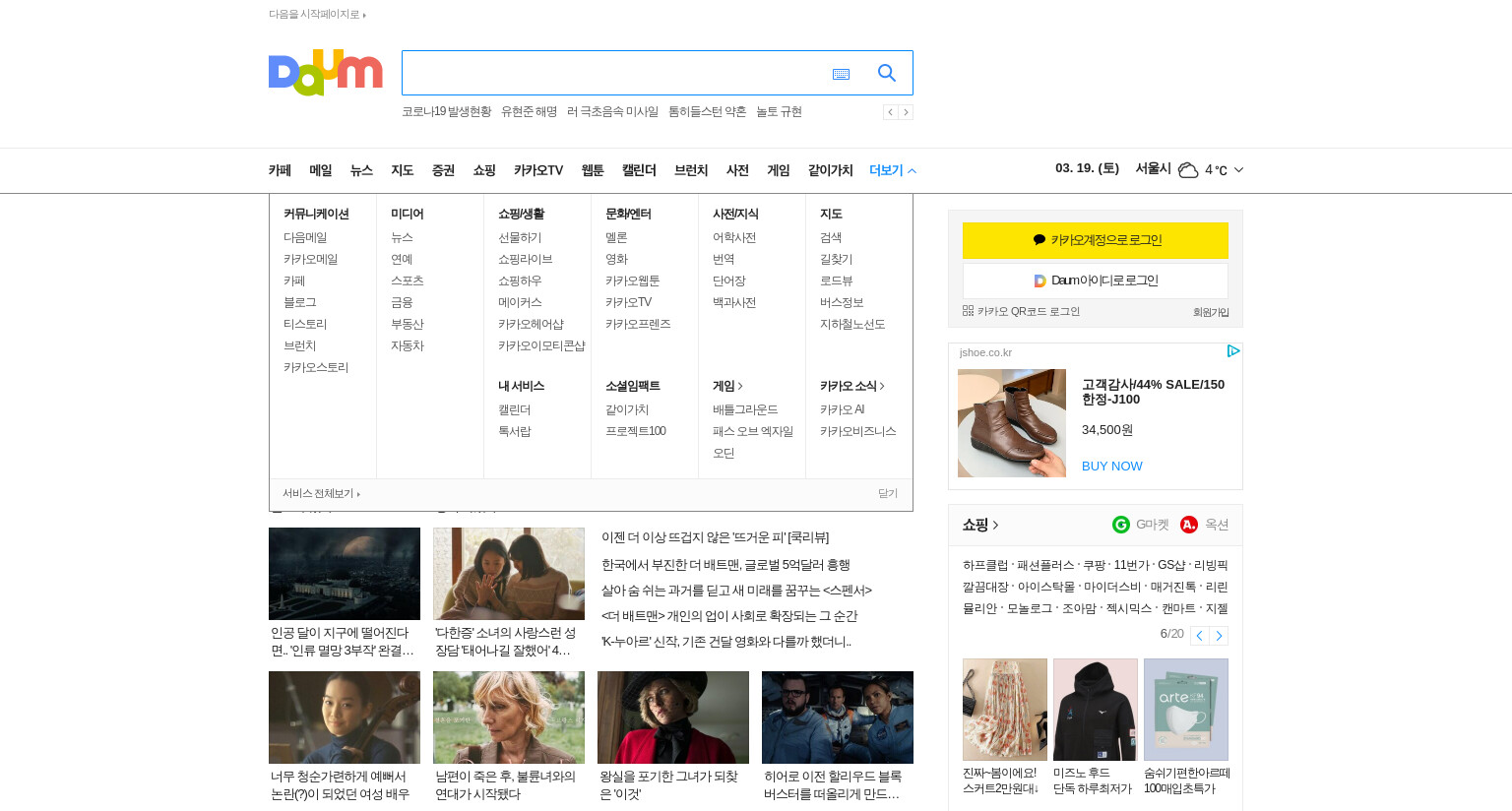Screen dimensions: 1512x811
Task: Open 카카오 소식 section chevron heading
Action: [x=852, y=386]
